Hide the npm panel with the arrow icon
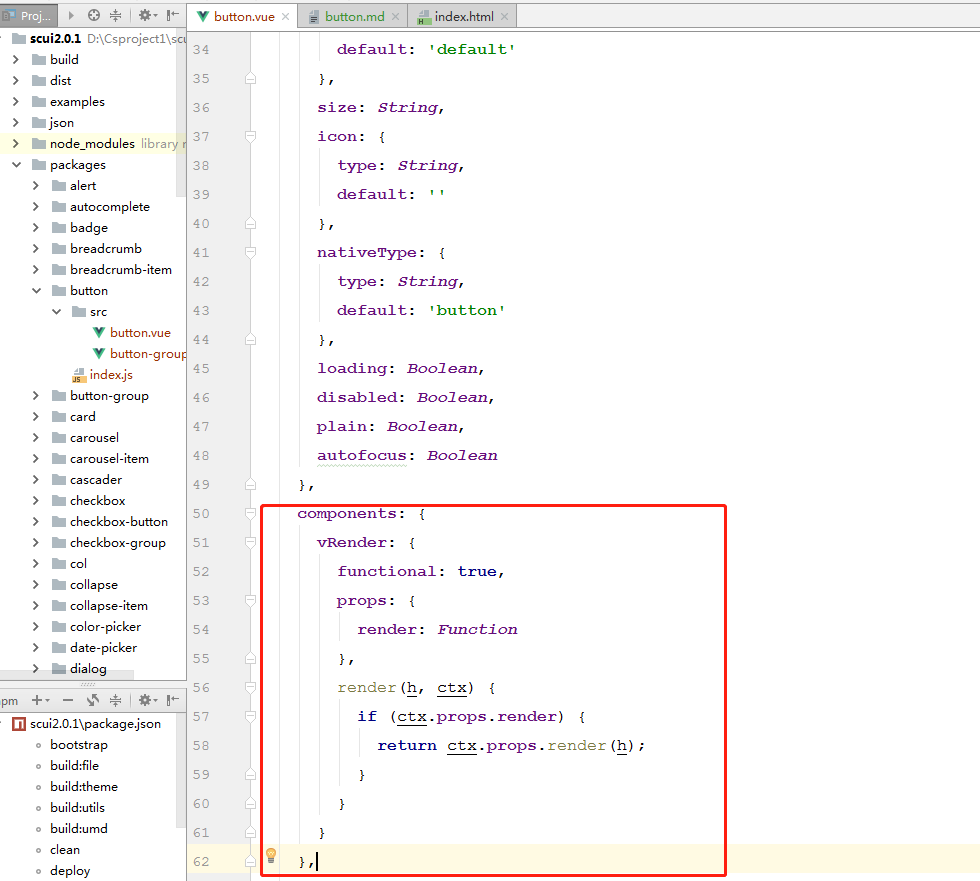Screen dimensions: 980x881 coord(173,700)
